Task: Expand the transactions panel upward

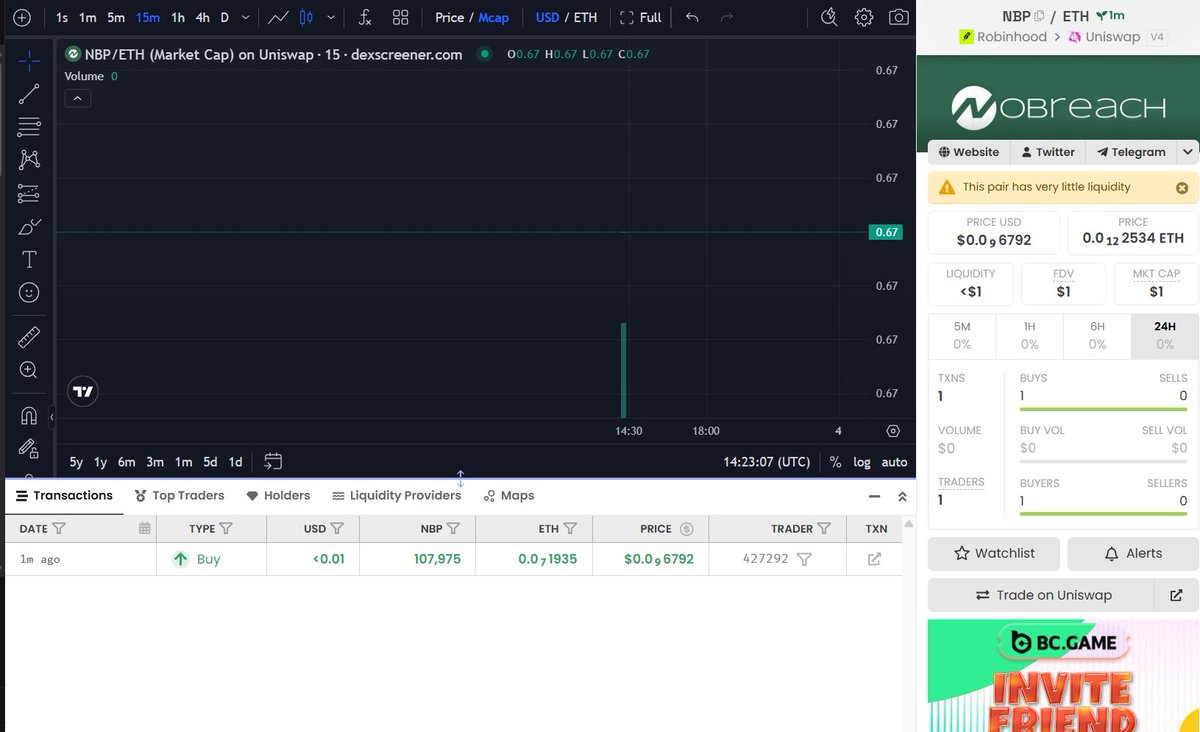Action: pyautogui.click(x=902, y=496)
